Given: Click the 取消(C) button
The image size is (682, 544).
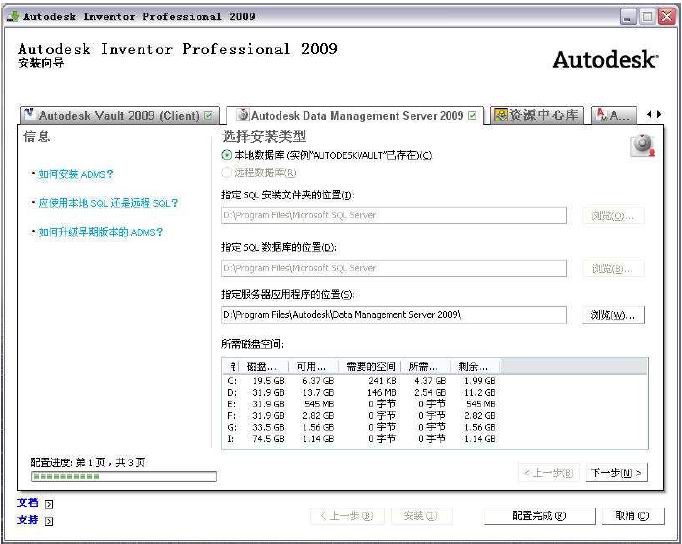Looking at the screenshot, I should (633, 516).
